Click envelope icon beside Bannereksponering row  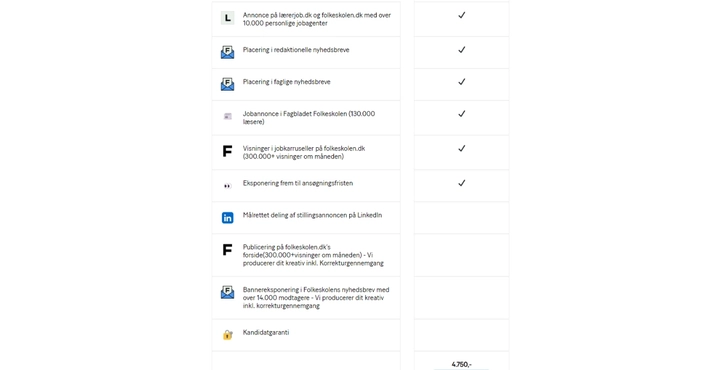(x=228, y=292)
